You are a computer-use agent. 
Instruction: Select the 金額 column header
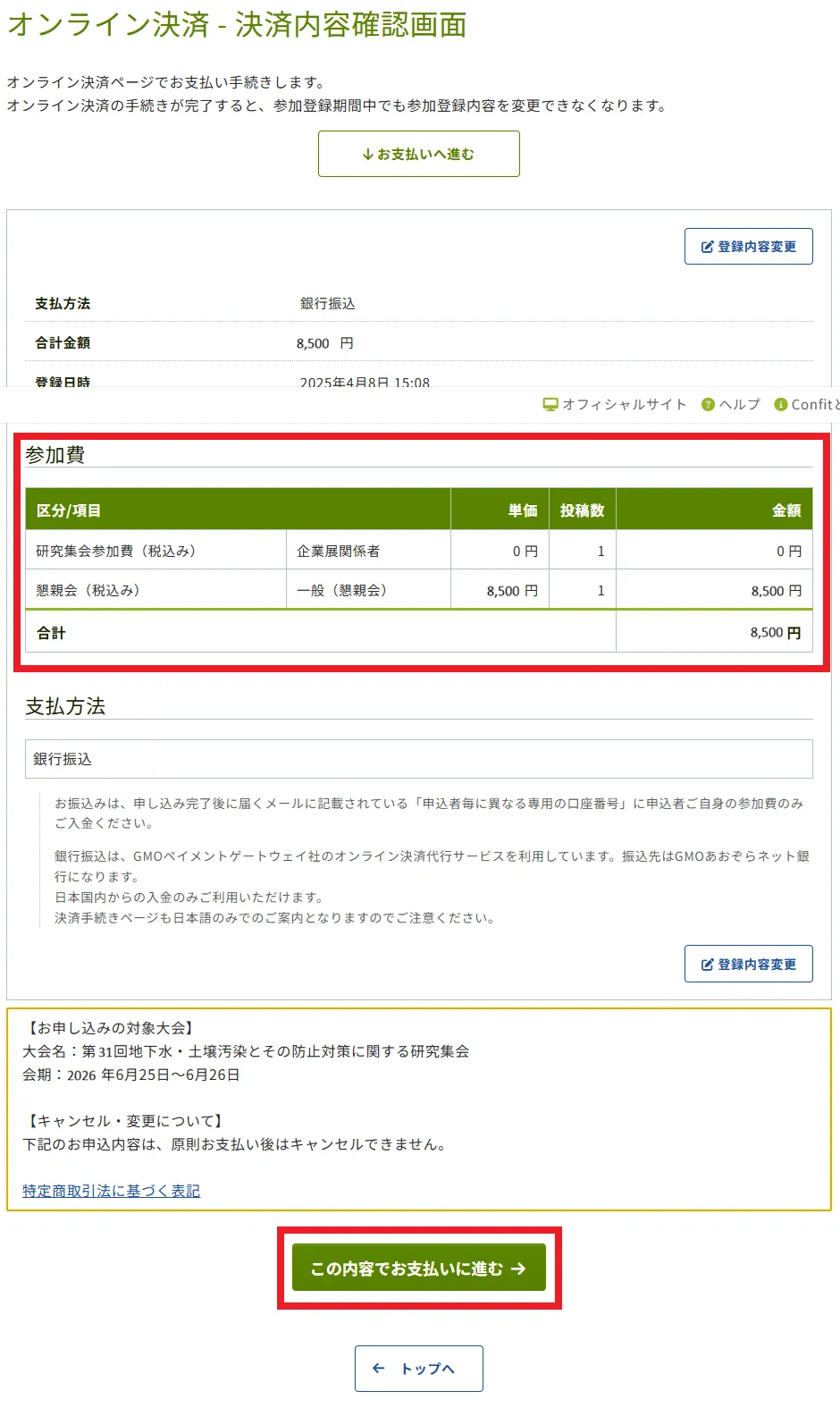tap(786, 510)
